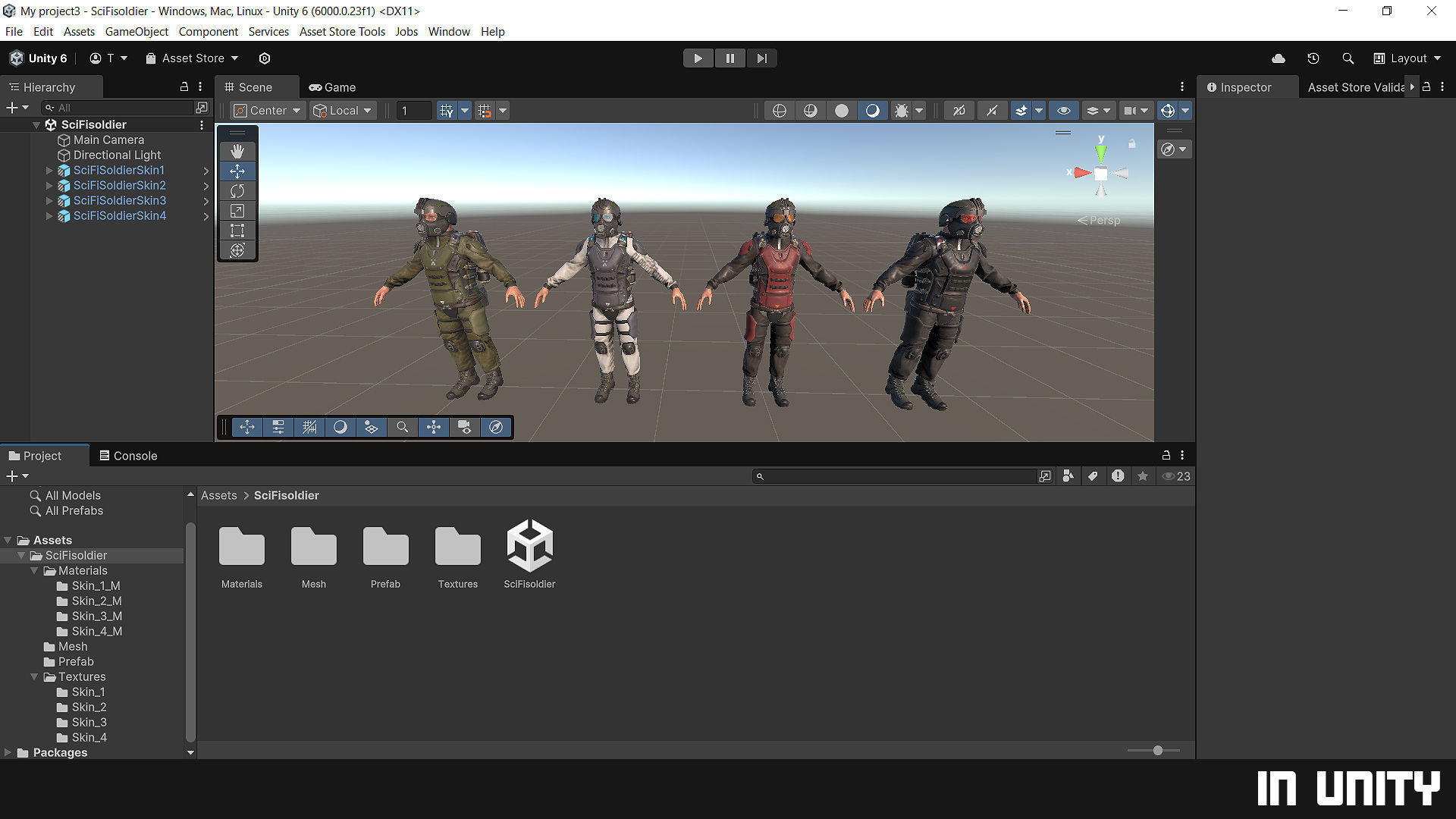Screen dimensions: 1456x819
Task: Collapse the Materials folder in tree
Action: click(x=34, y=571)
